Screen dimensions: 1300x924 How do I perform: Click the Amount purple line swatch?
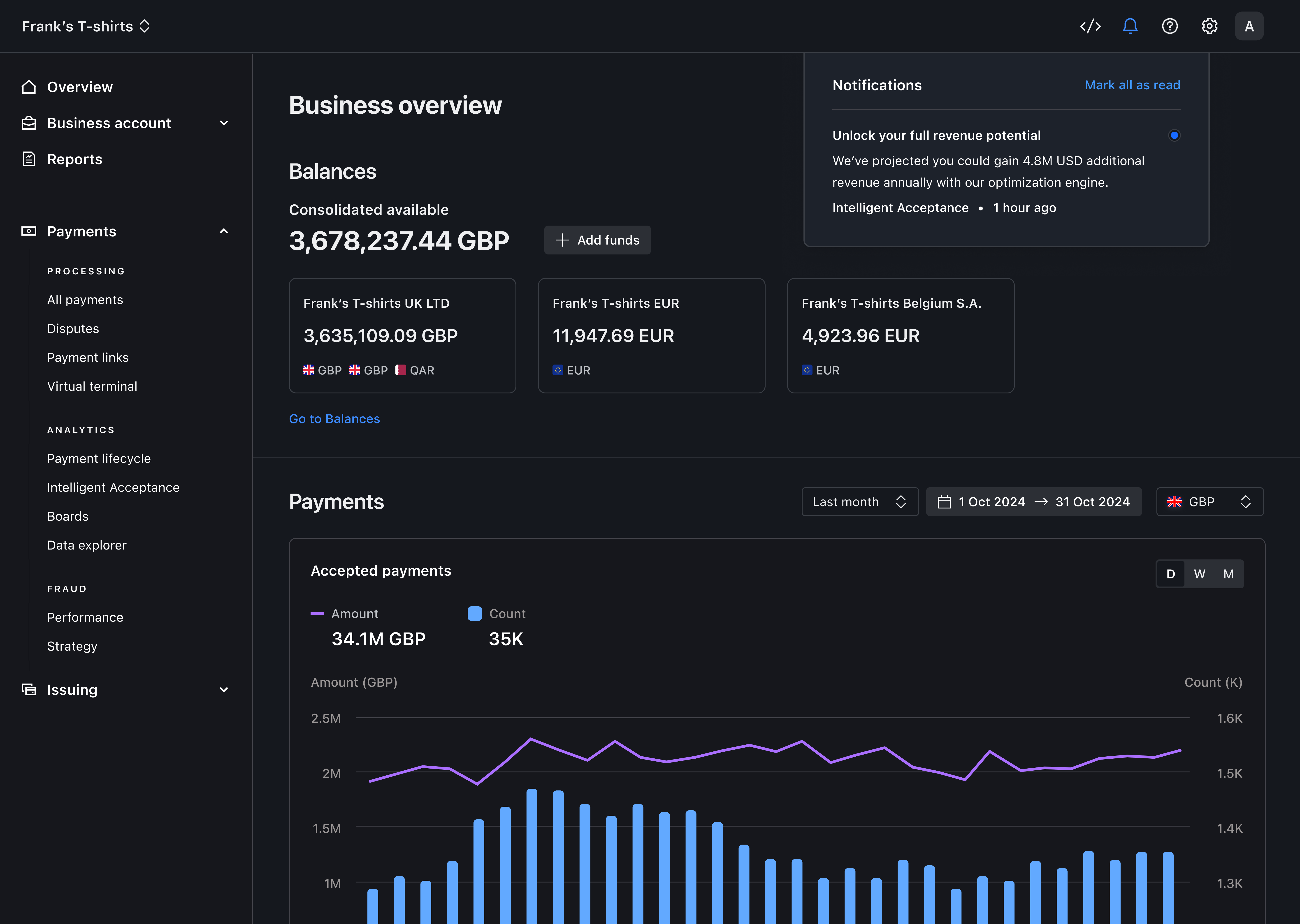point(317,613)
